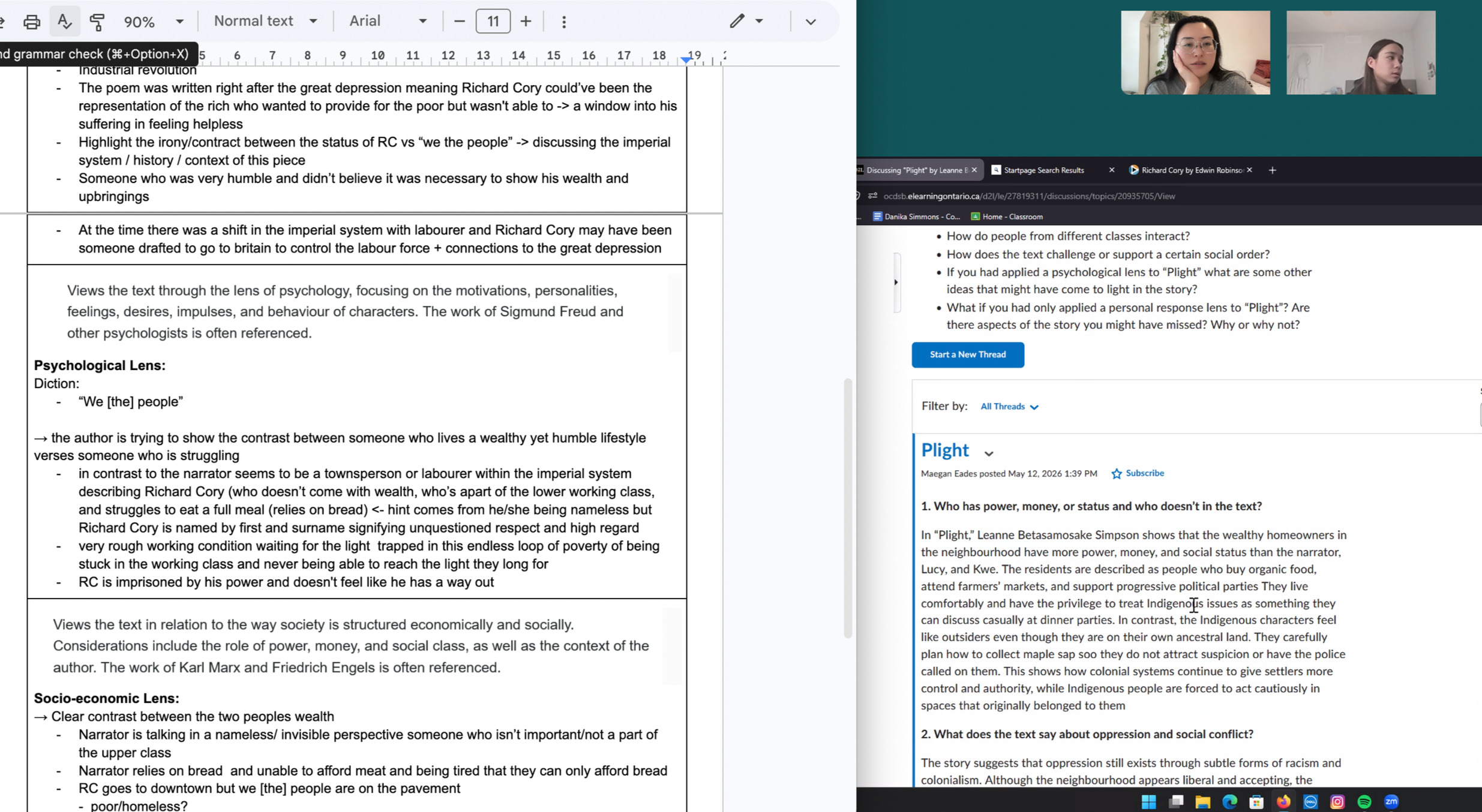The image size is (1482, 812).
Task: Click the Firefox taskbar icon
Action: (x=1283, y=801)
